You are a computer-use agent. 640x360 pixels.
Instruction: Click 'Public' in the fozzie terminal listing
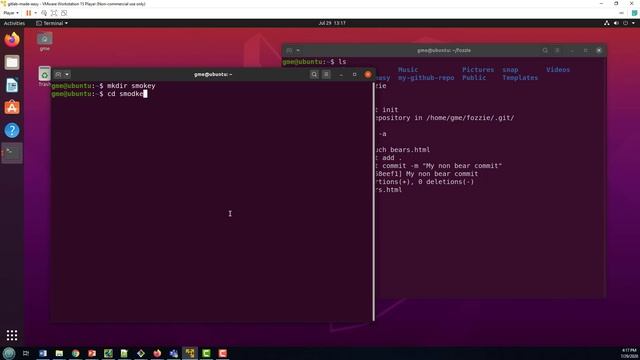point(474,78)
